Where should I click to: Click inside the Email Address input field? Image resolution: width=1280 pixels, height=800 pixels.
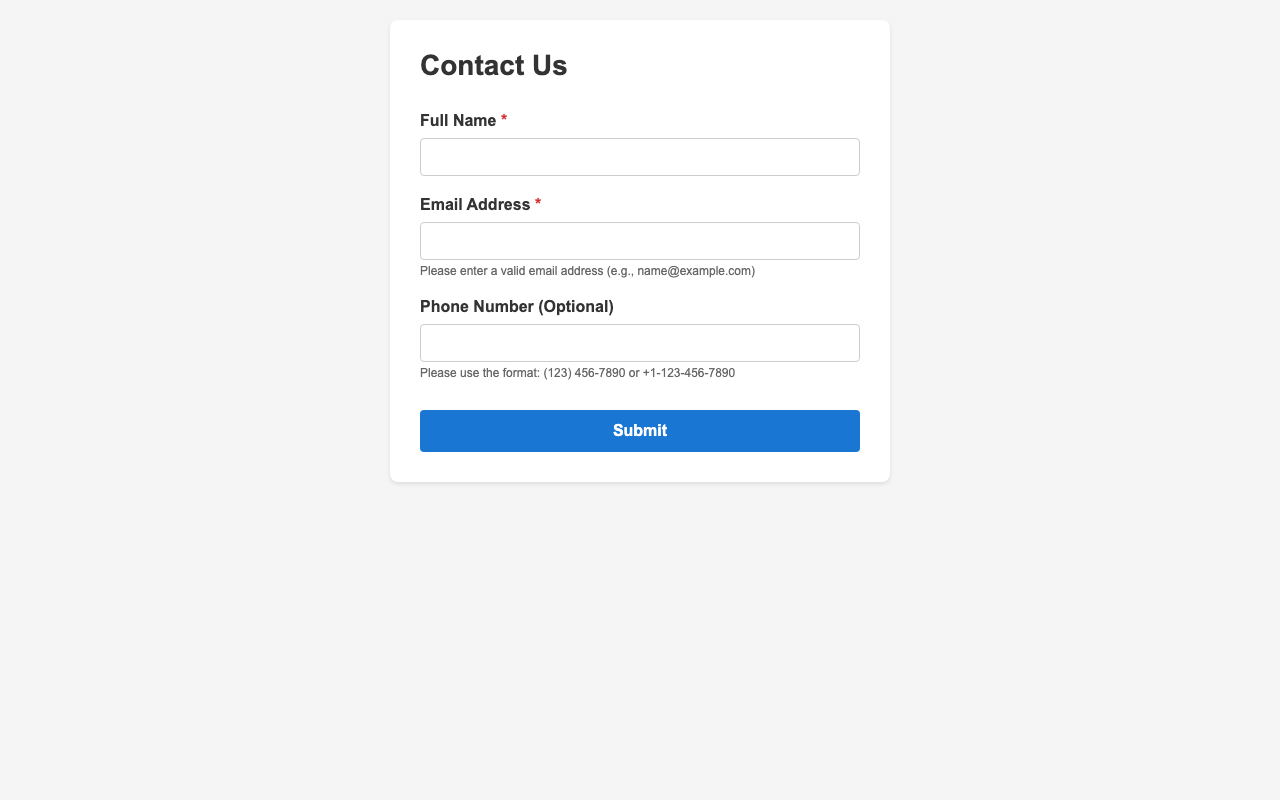pyautogui.click(x=639, y=240)
